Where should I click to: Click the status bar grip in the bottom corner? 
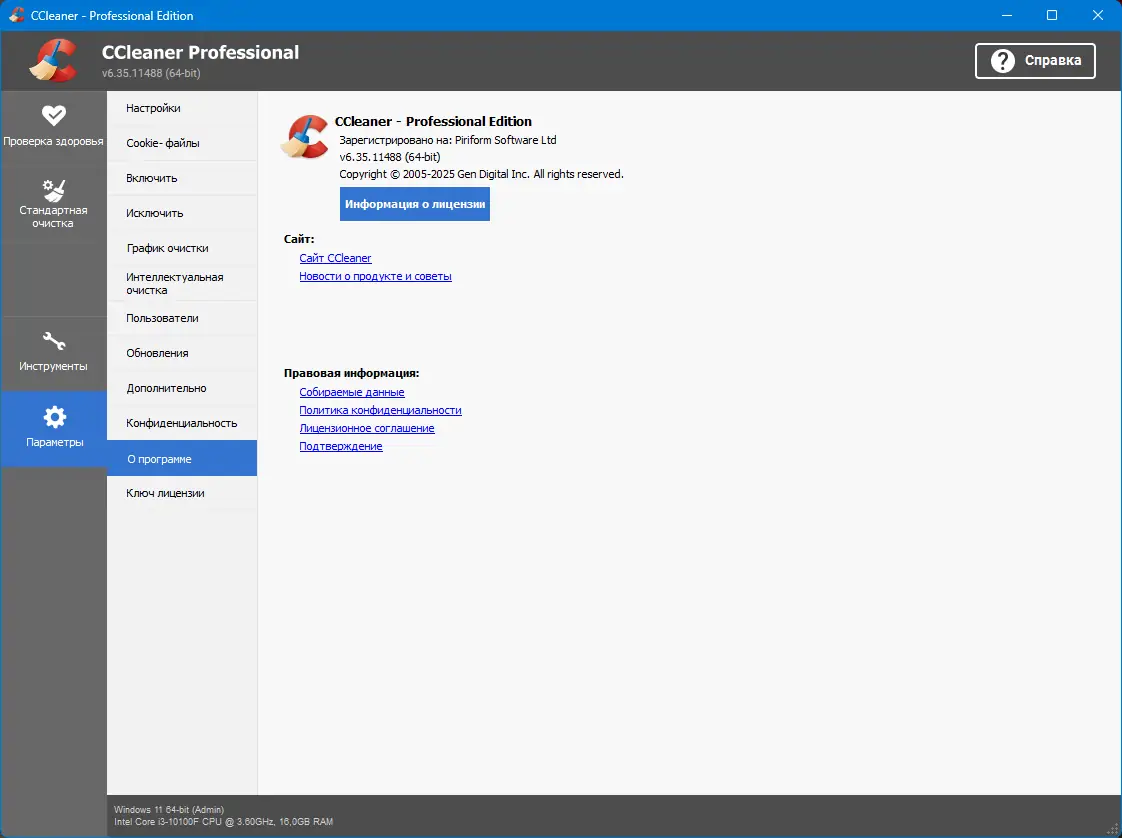pyautogui.click(x=1111, y=827)
